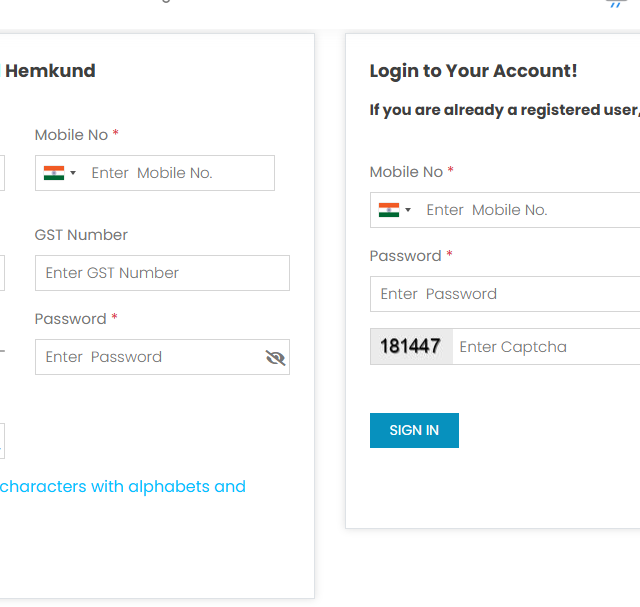Click the login Password label
This screenshot has width=640, height=607.
[x=405, y=256]
